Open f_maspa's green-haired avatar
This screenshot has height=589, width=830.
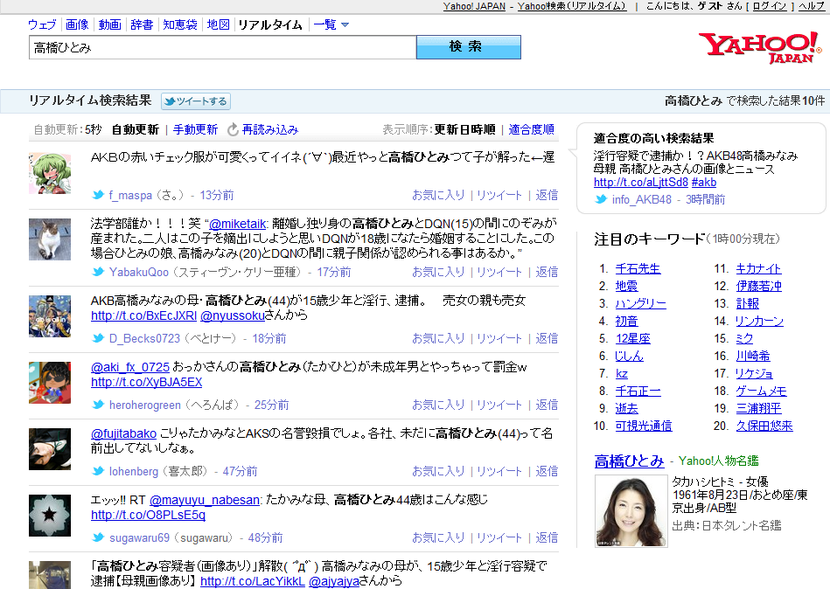(50, 173)
